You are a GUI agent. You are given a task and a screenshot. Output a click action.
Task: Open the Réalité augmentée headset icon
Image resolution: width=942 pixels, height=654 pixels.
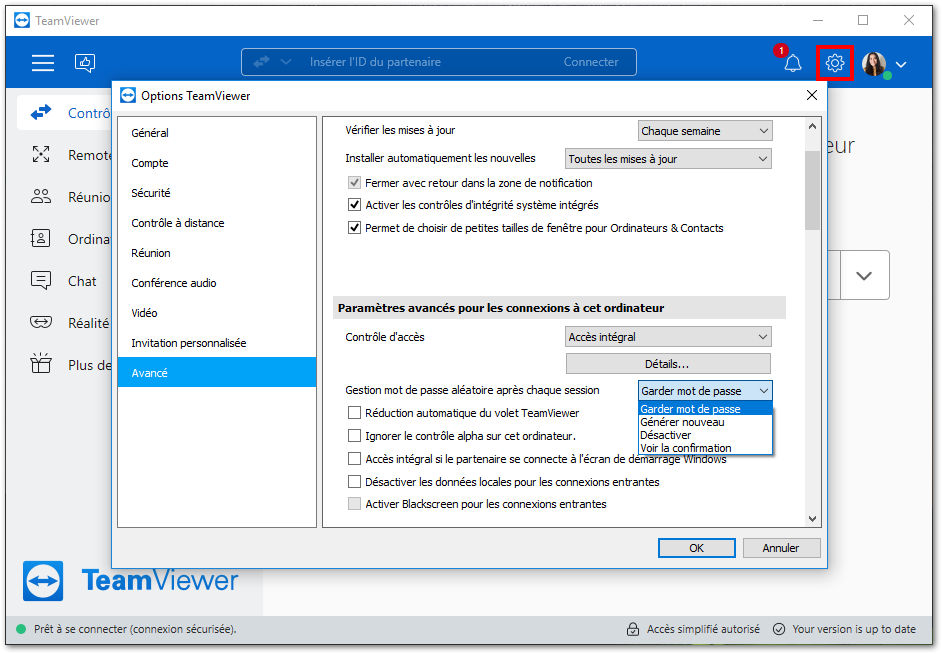click(41, 322)
